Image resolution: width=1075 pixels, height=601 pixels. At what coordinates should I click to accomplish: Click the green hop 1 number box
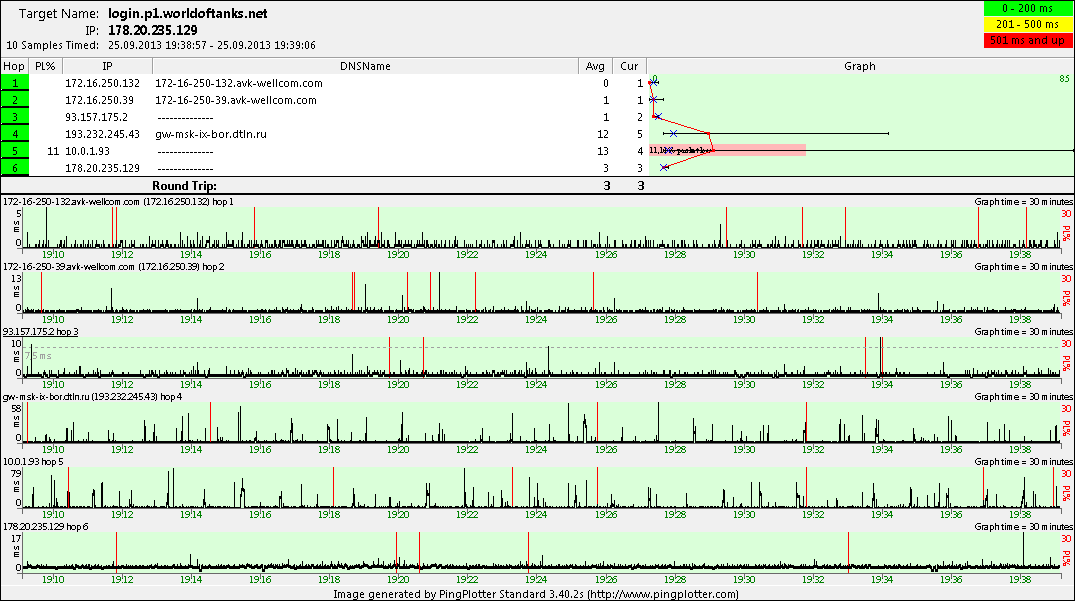14,83
